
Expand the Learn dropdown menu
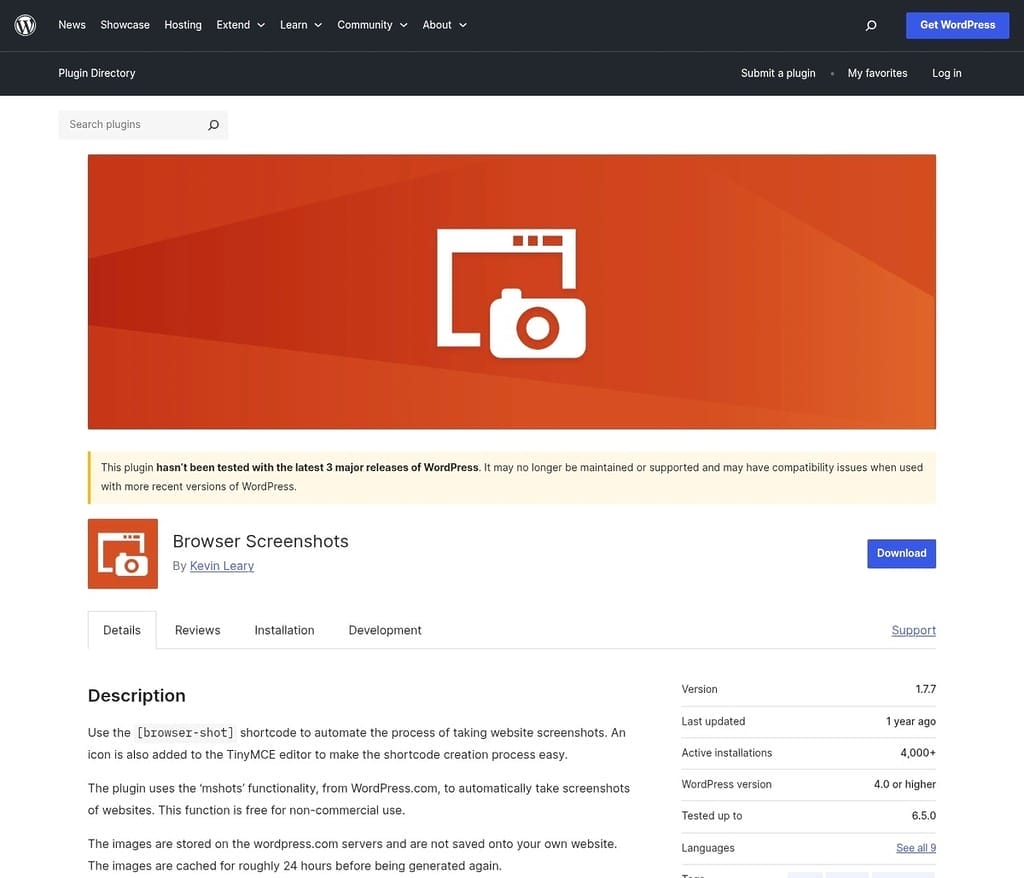301,25
